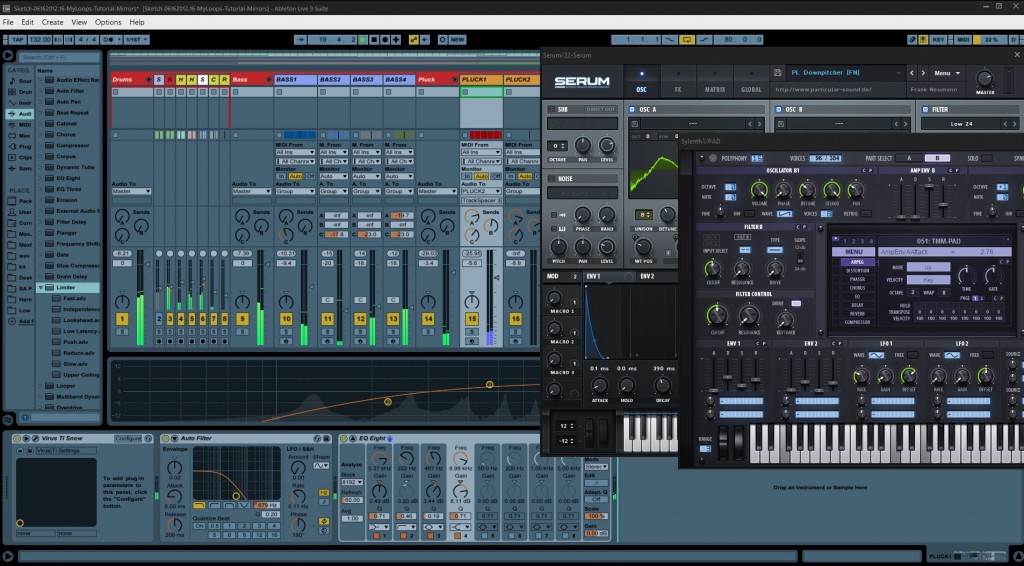The image size is (1024, 566).
Task: Enable Key Map Mode with KEY button
Action: (938, 40)
